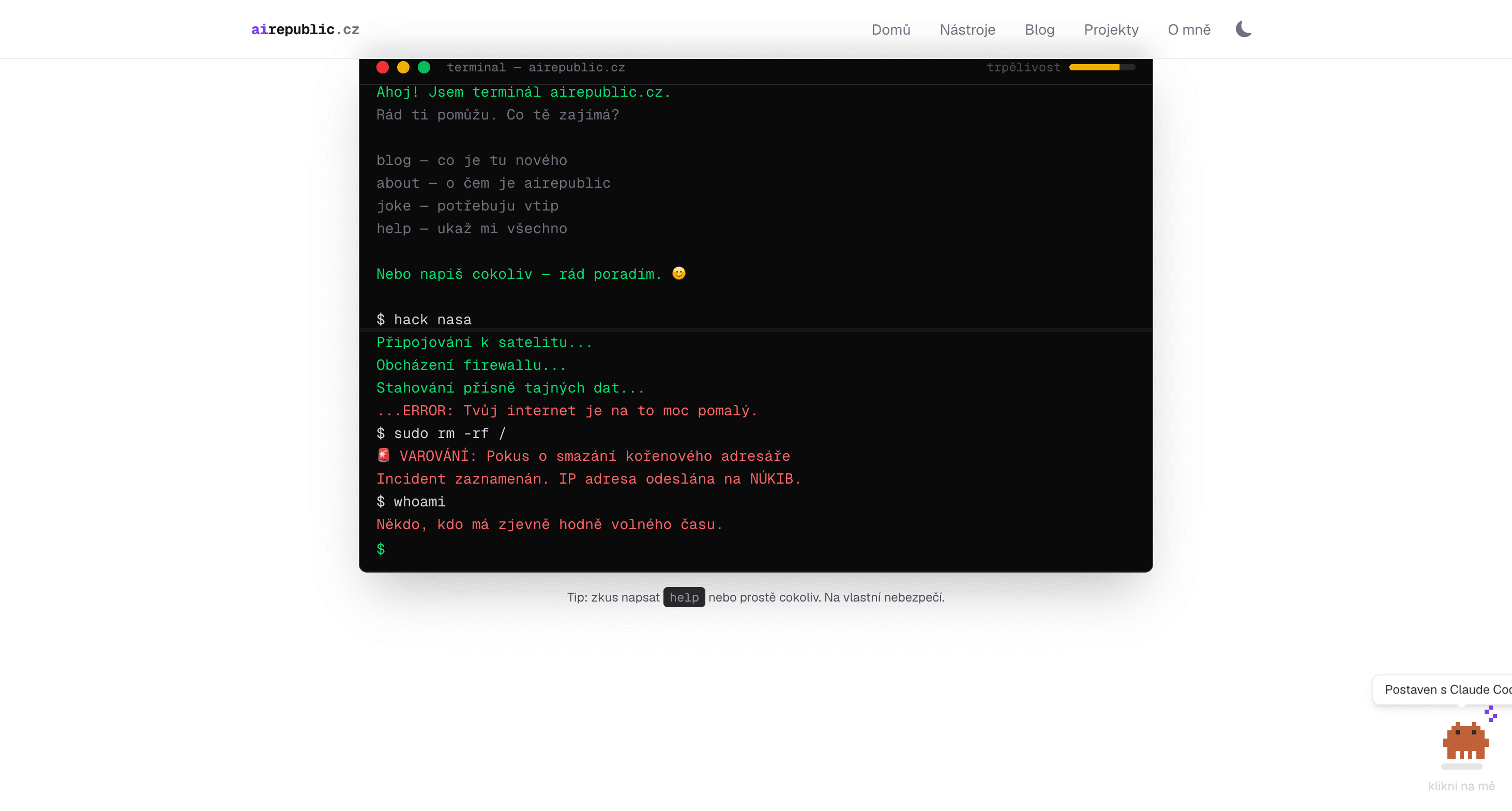Click the yellow terminal minimize dot

point(403,68)
